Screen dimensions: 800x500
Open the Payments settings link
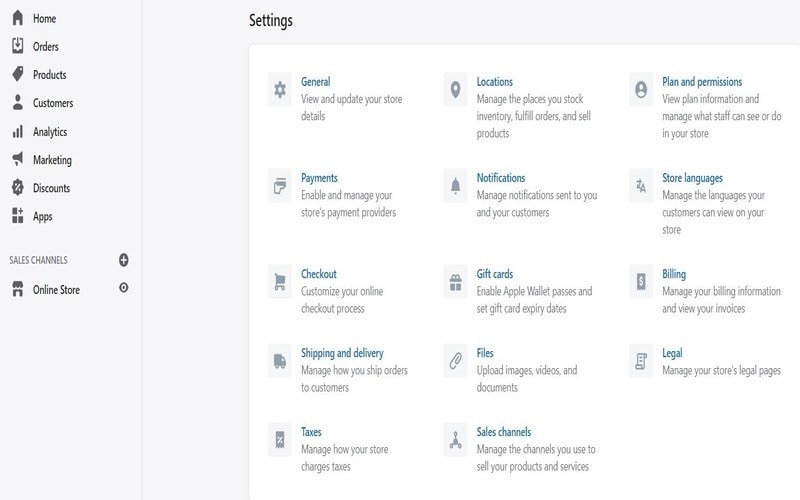click(319, 178)
